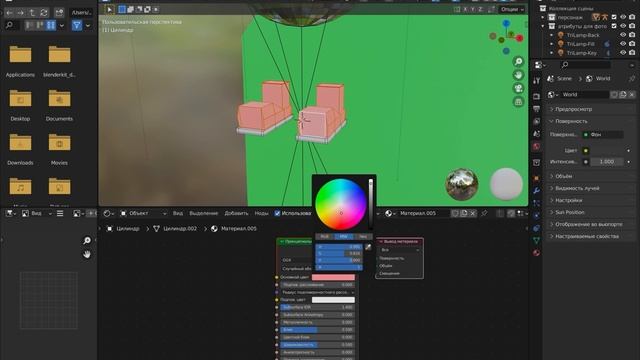
Task: Hide TriLamp-Back in viewport via eye
Action: point(623,35)
